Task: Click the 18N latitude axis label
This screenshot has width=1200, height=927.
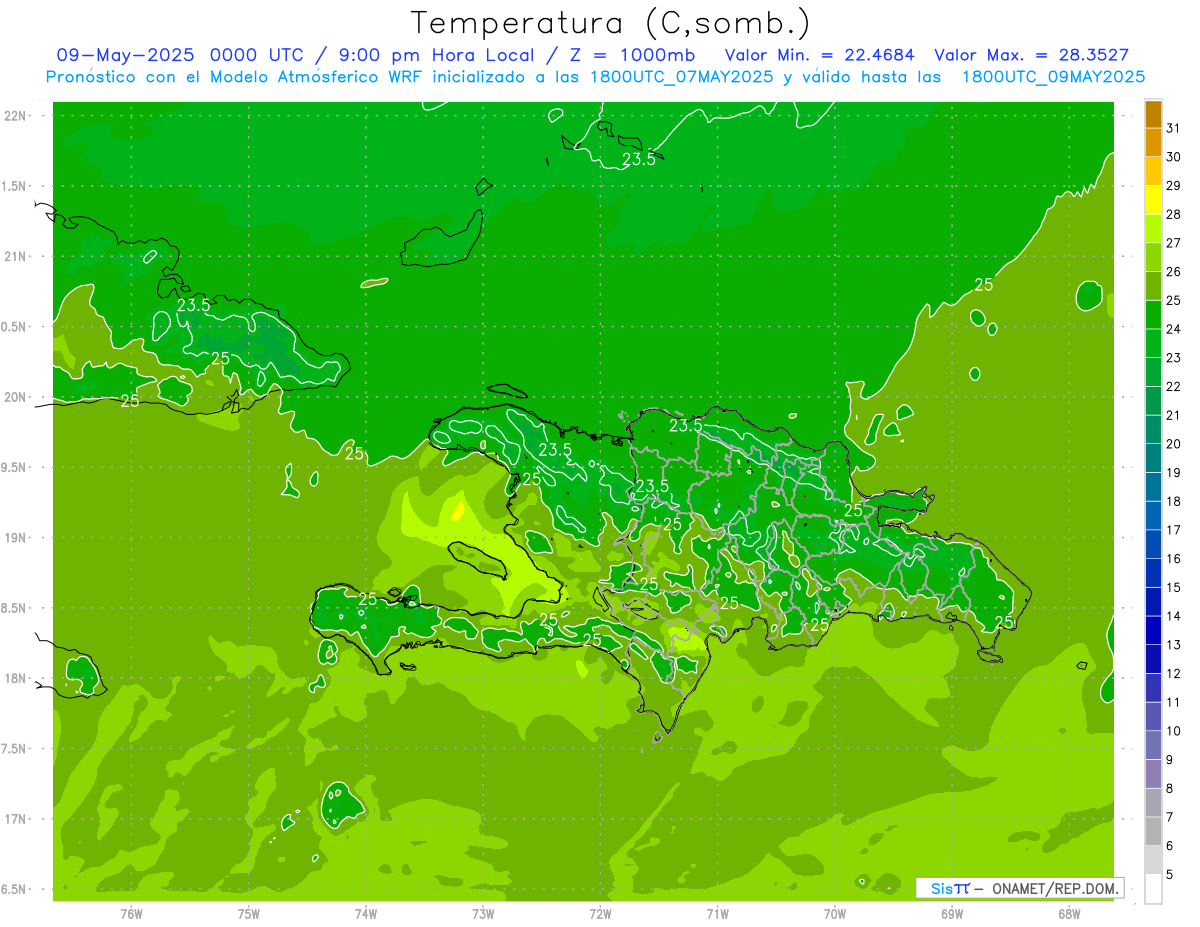Action: pos(17,678)
